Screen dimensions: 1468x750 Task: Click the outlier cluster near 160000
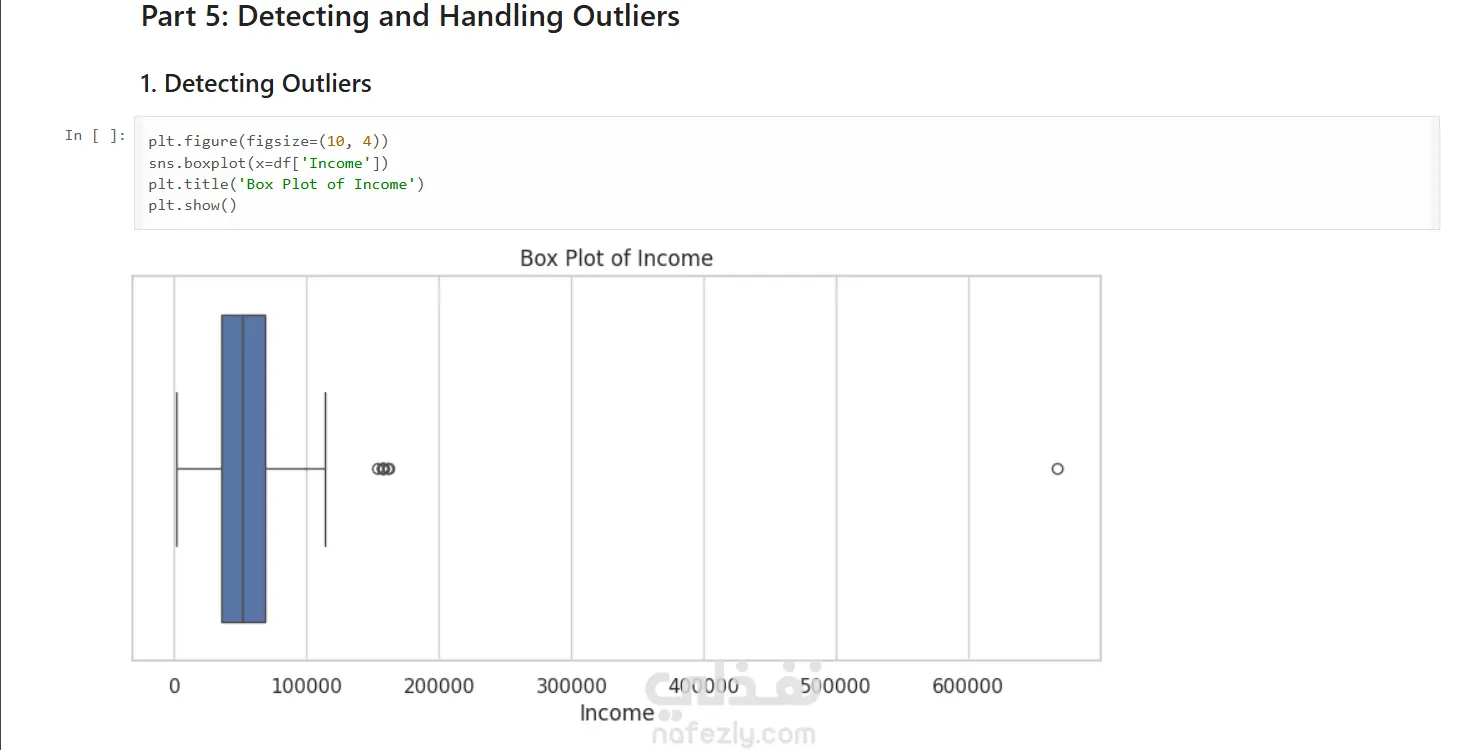(383, 468)
